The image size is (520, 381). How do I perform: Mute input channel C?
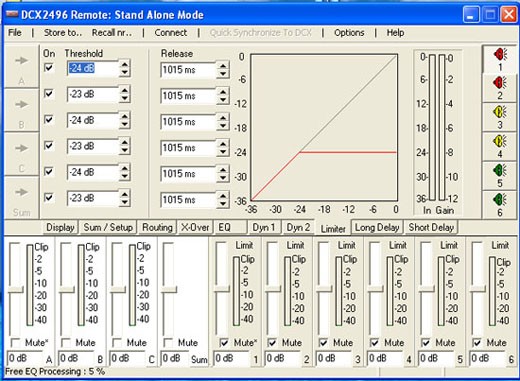117,342
